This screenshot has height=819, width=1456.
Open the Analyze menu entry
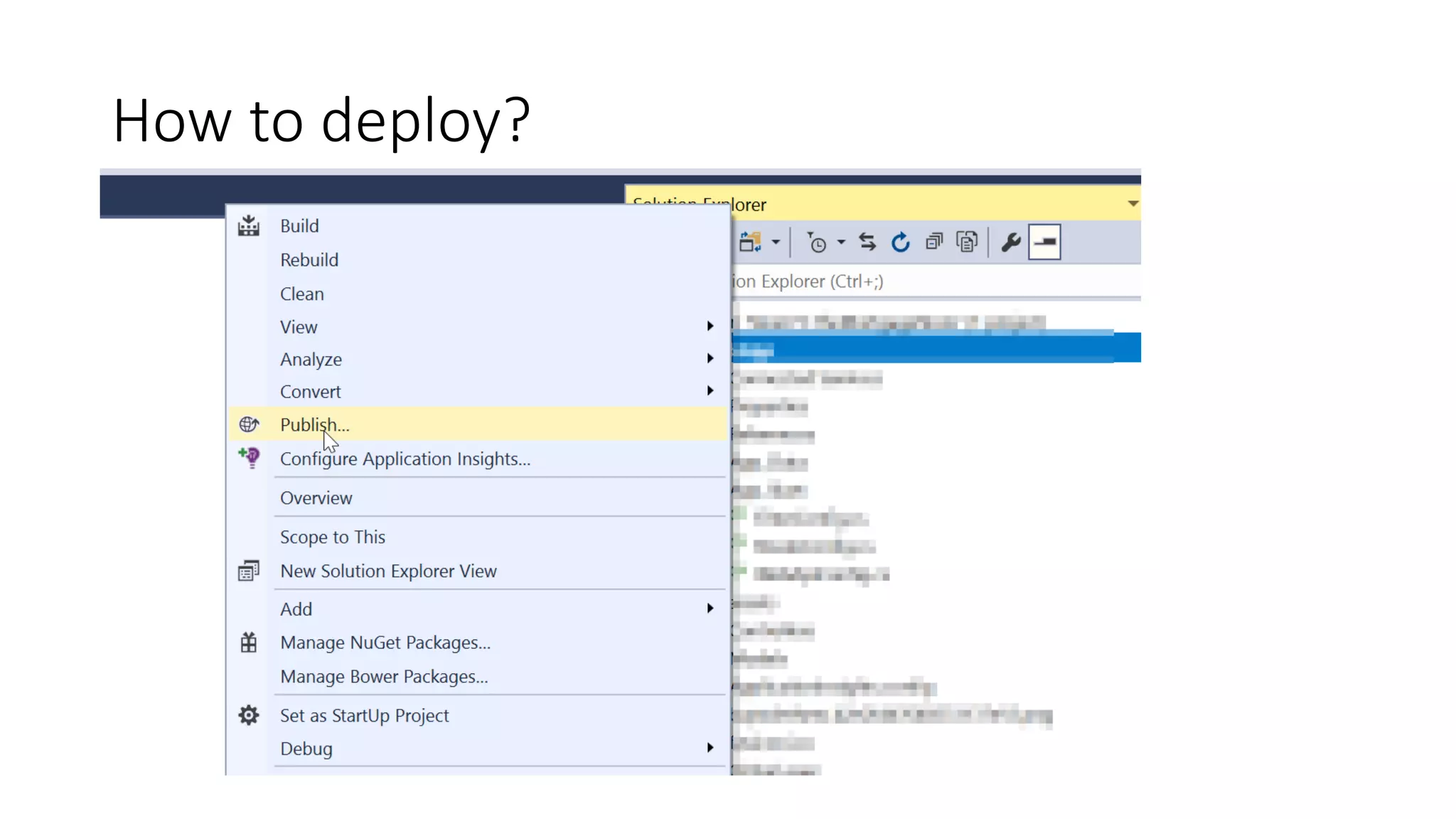(478, 359)
